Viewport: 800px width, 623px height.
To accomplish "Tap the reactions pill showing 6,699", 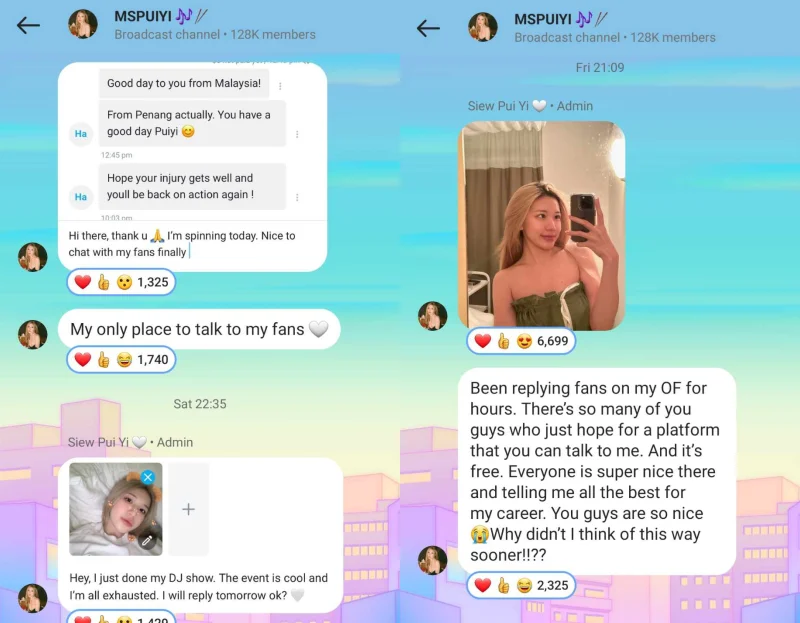I will pos(521,340).
